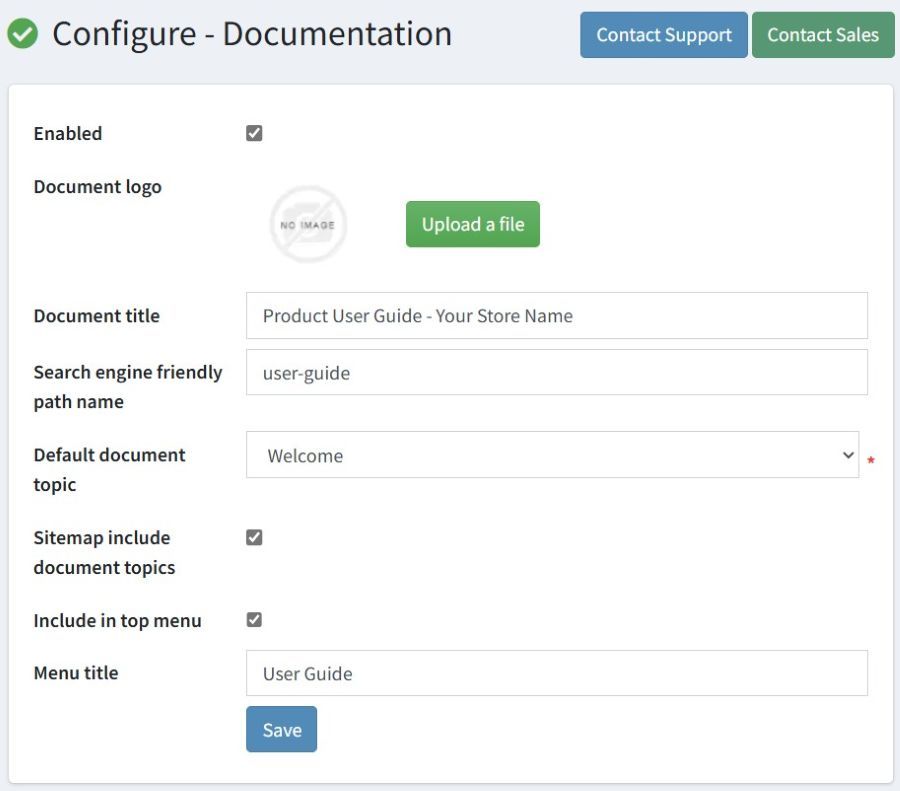Enable the Enabled checkbox
Image resolution: width=900 pixels, height=791 pixels.
point(253,131)
